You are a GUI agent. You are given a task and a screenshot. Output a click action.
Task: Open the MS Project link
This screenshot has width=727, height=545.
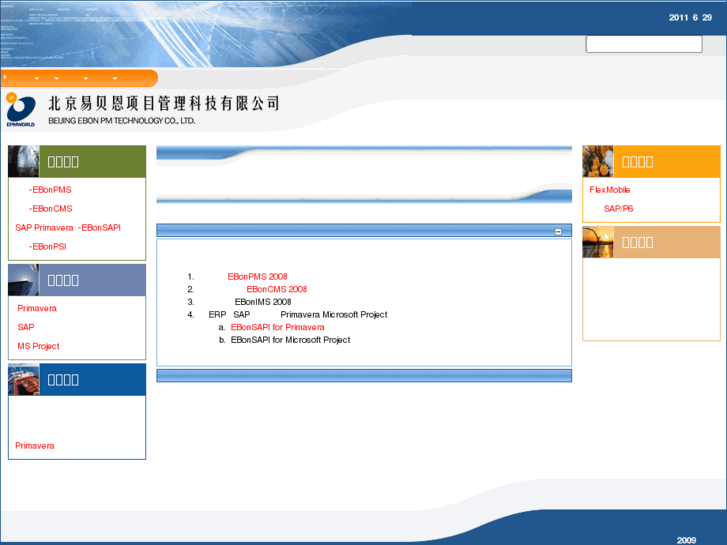point(38,346)
